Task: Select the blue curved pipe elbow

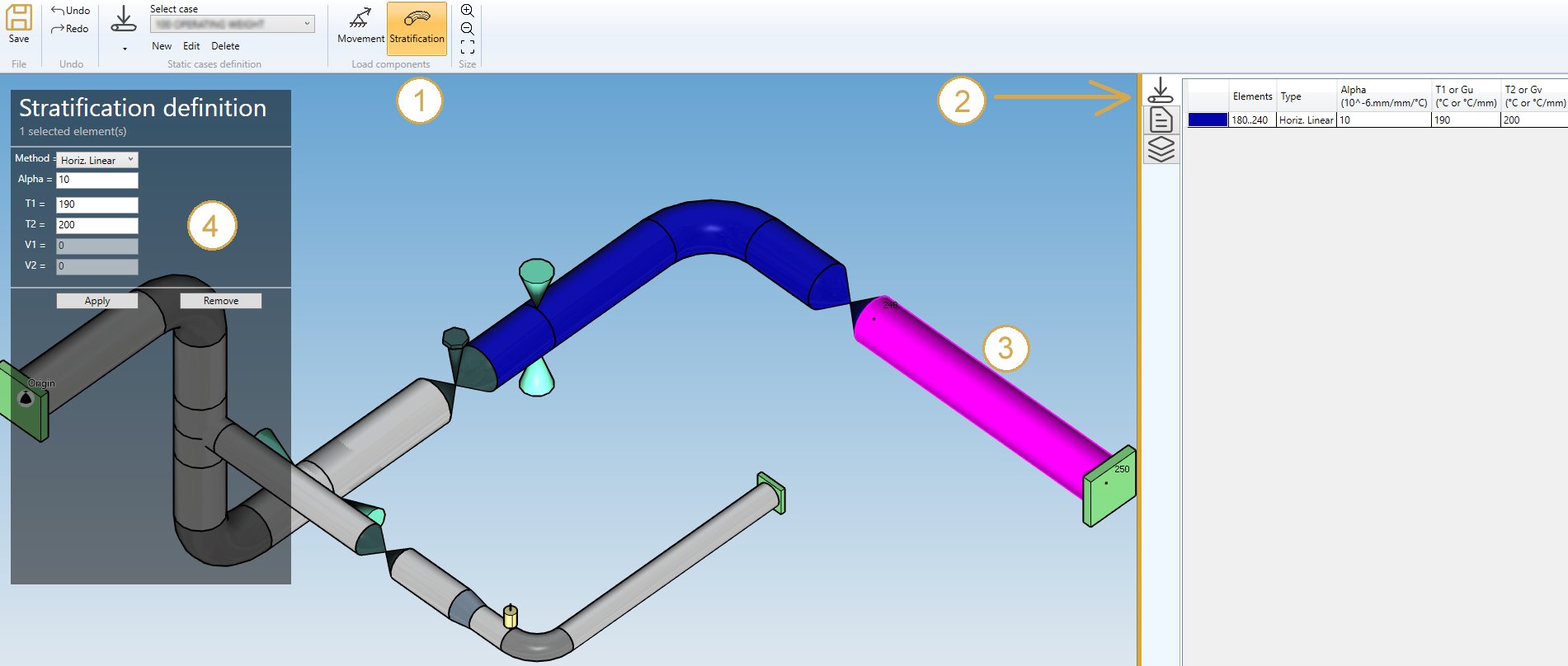Action: (711, 227)
